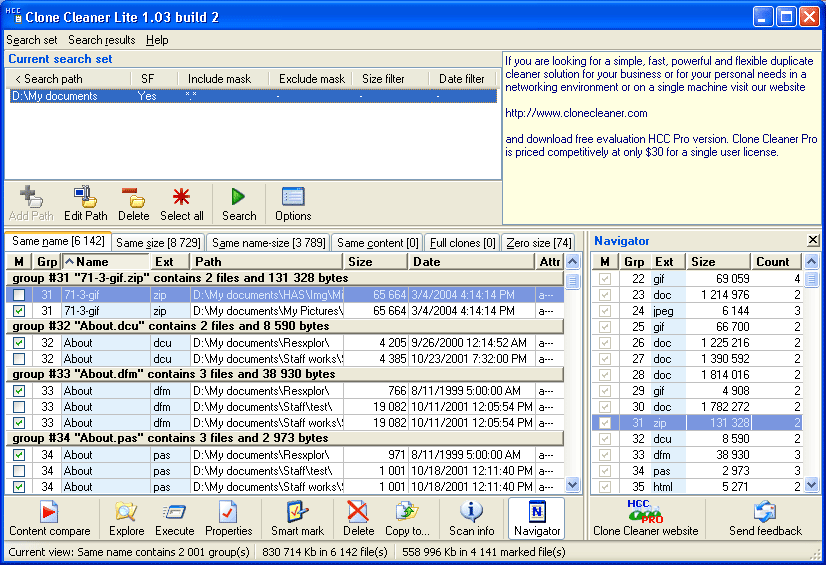Click the application icon in the title bar
826x565 pixels.
pos(13,16)
